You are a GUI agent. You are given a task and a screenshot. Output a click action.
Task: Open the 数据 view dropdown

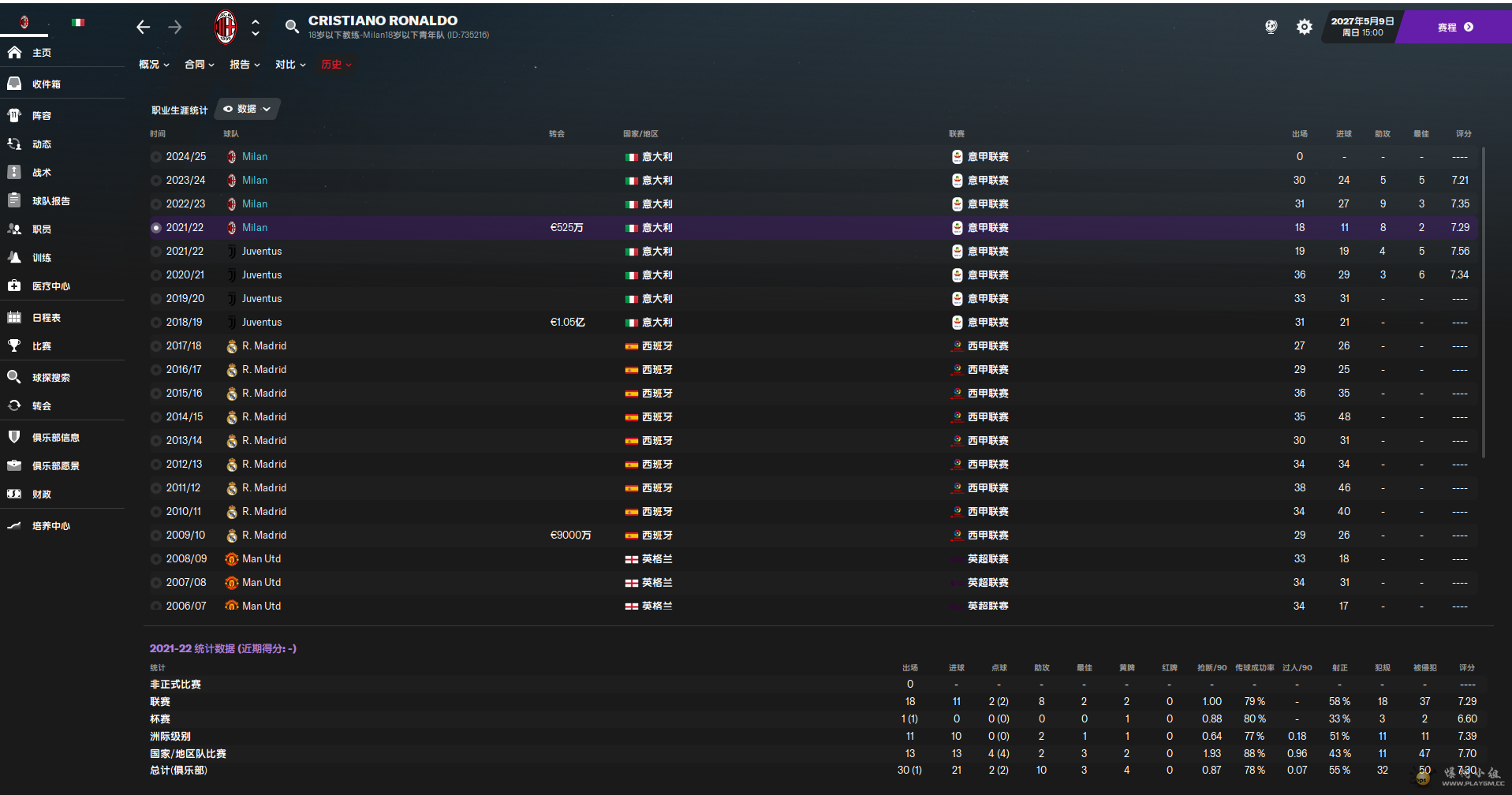(x=247, y=109)
